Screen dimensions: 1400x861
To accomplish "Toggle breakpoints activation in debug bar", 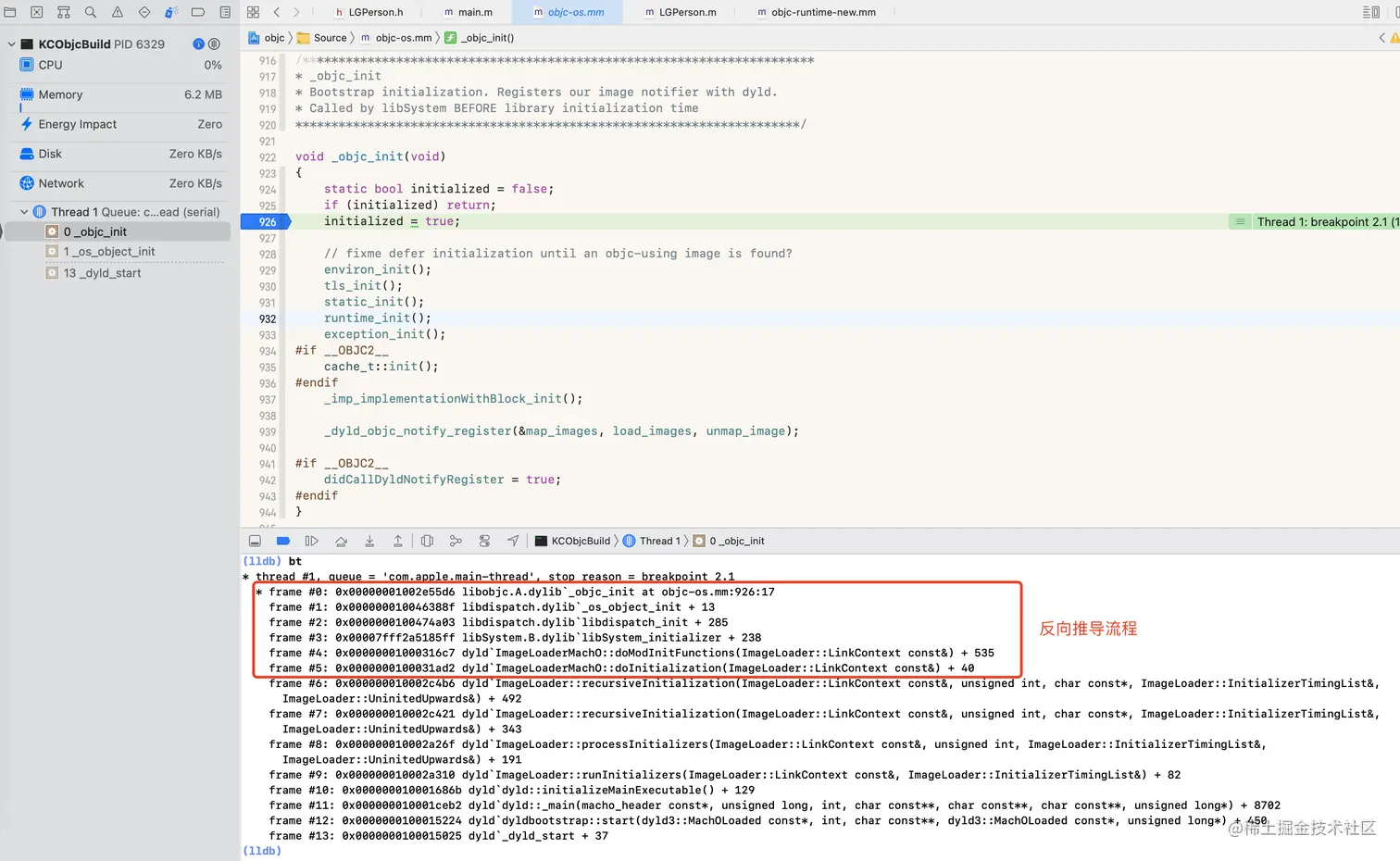I will click(283, 541).
